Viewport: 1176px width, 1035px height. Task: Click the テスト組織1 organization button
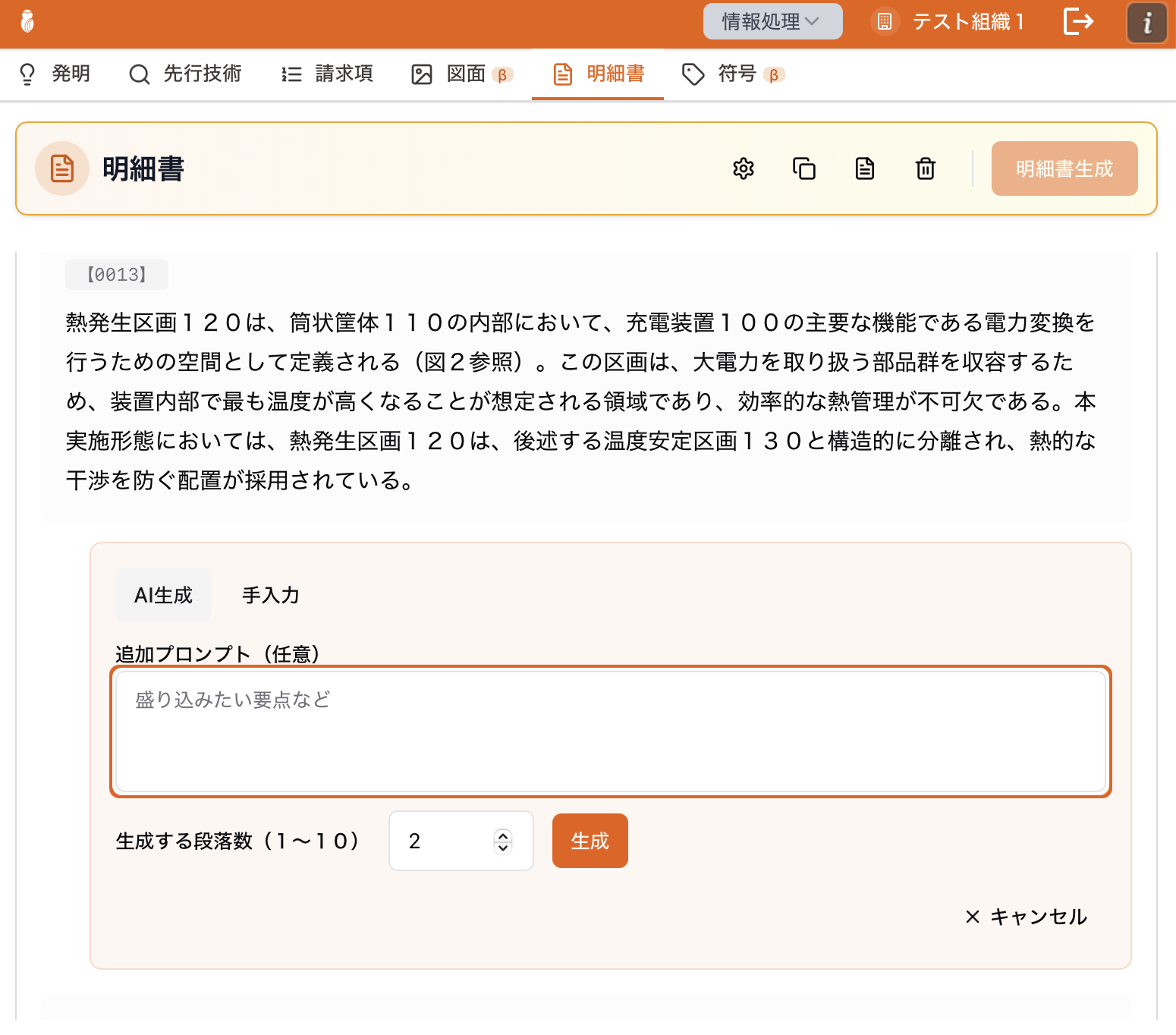[948, 21]
